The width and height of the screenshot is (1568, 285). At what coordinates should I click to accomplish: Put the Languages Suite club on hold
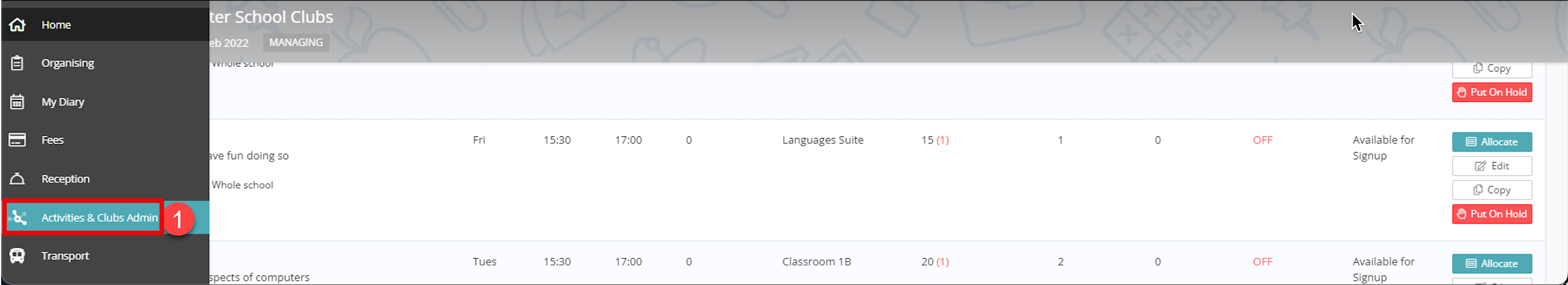click(1492, 215)
